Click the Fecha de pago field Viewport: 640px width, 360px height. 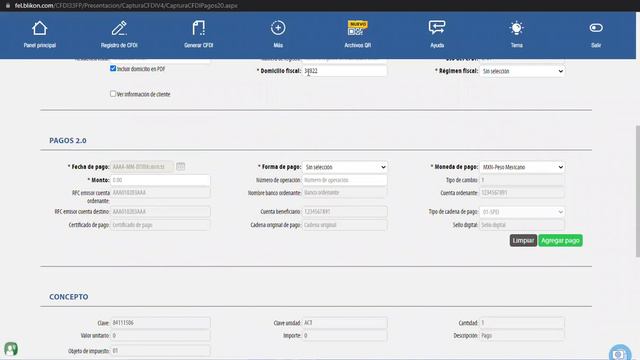click(142, 167)
